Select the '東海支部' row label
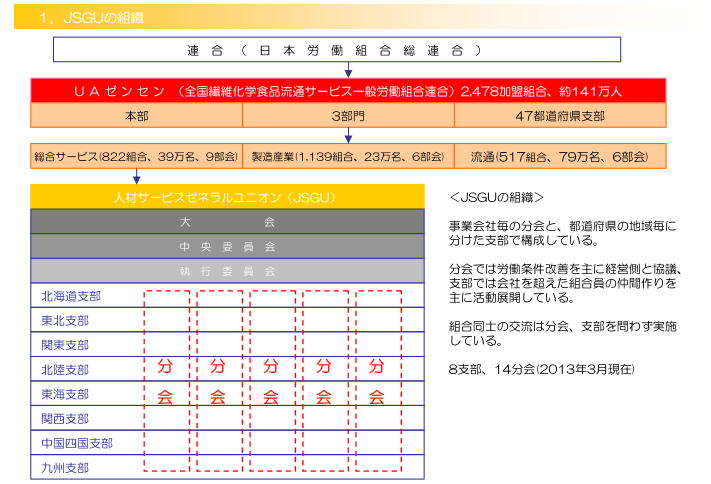 point(65,394)
